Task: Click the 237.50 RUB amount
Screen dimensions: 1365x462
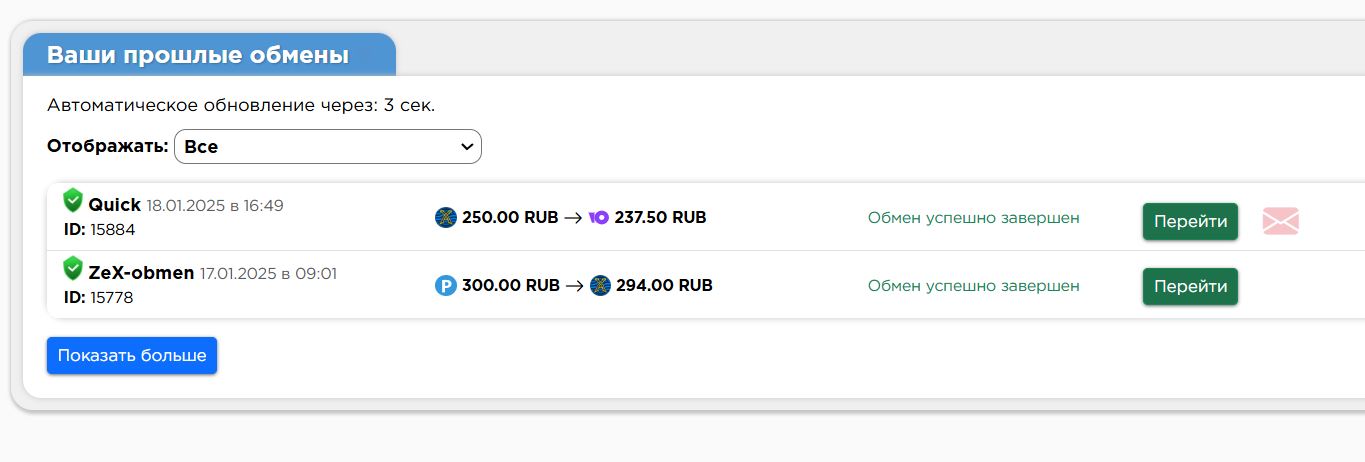Action: [x=660, y=217]
